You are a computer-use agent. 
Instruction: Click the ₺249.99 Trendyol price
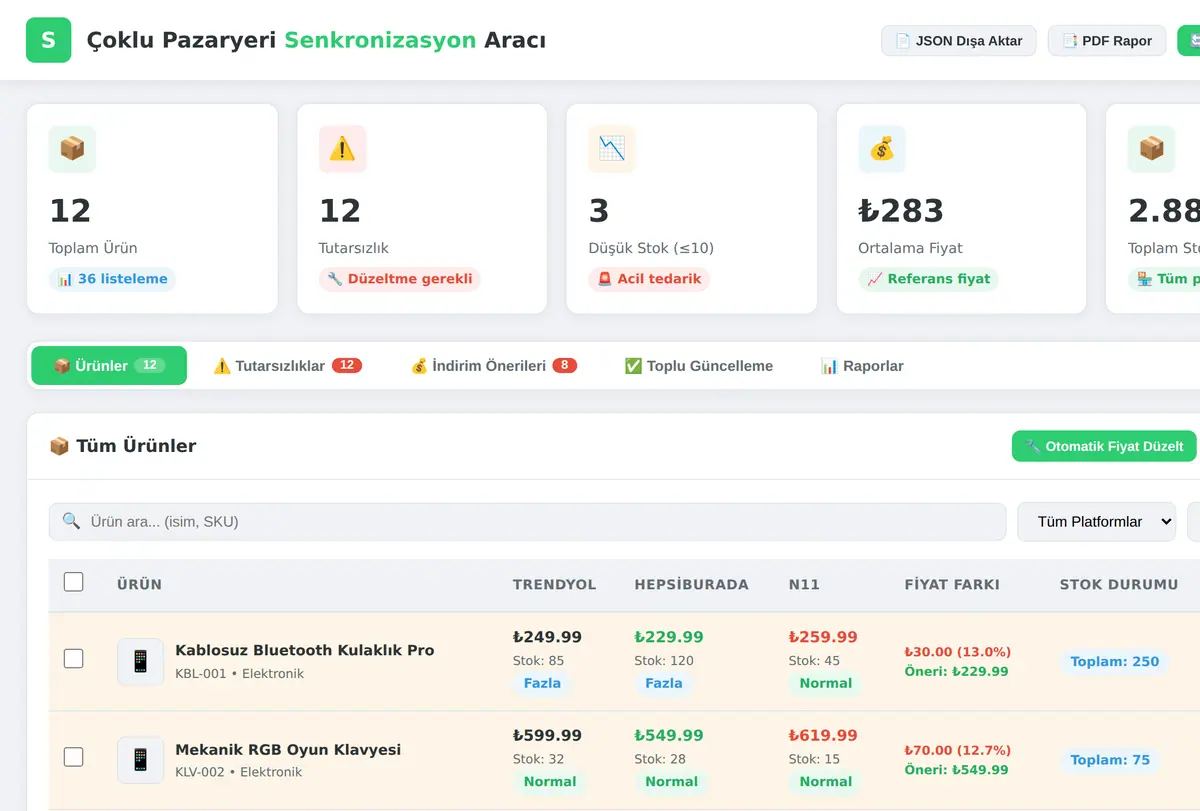click(x=547, y=637)
